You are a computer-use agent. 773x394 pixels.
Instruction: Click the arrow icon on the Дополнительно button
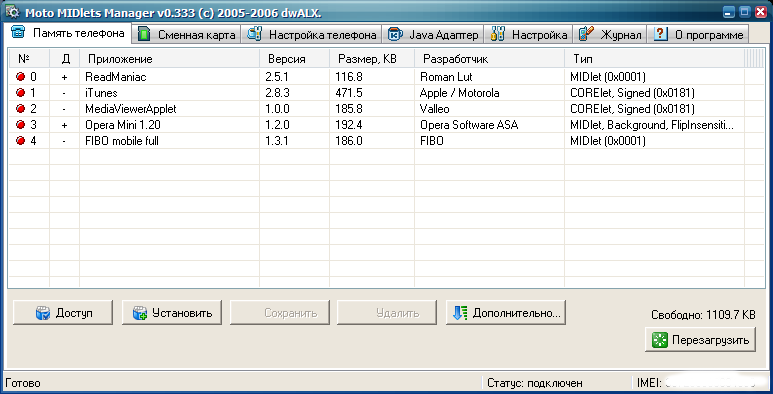pyautogui.click(x=459, y=313)
